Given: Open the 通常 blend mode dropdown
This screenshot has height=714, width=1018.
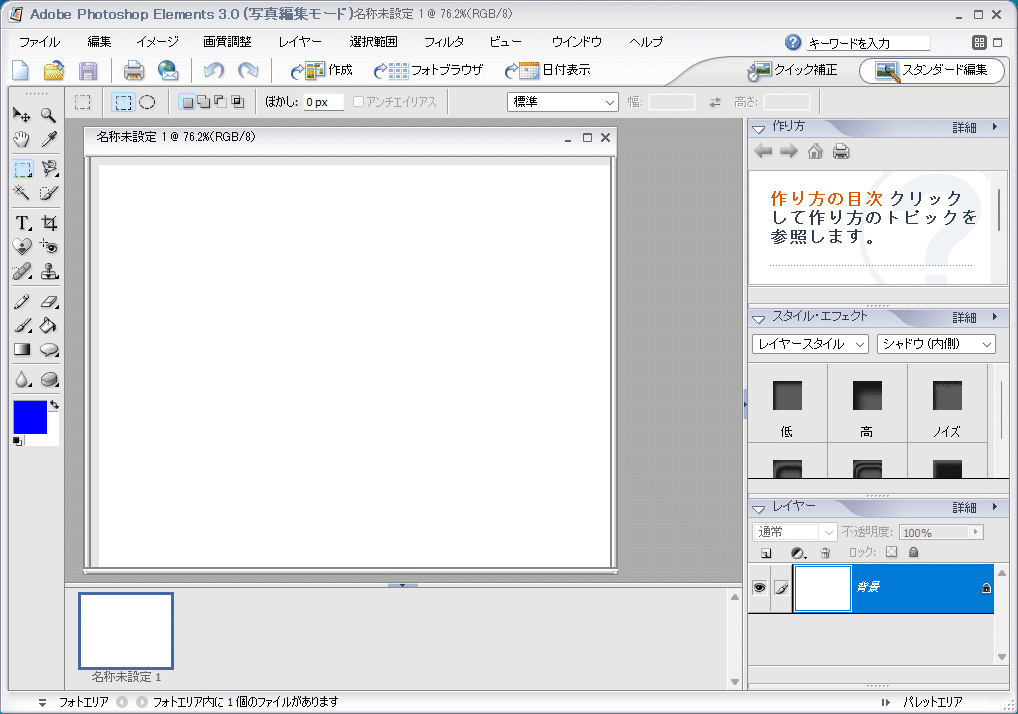Looking at the screenshot, I should 794,531.
